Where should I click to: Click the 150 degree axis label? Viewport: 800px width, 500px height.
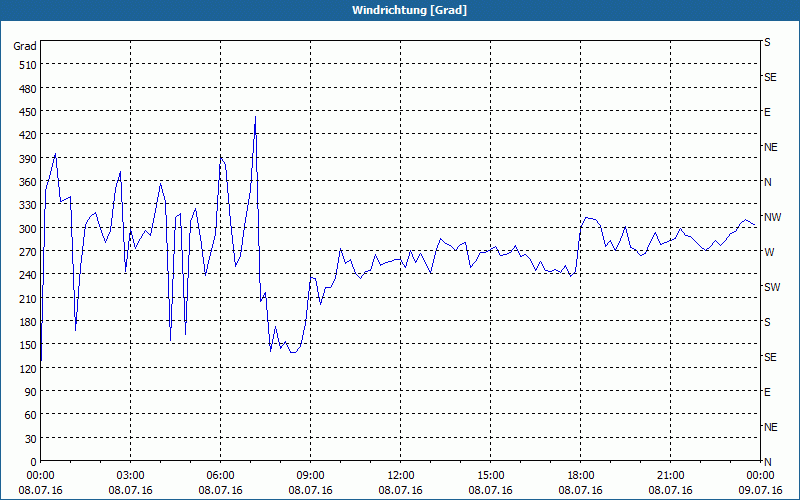click(29, 345)
